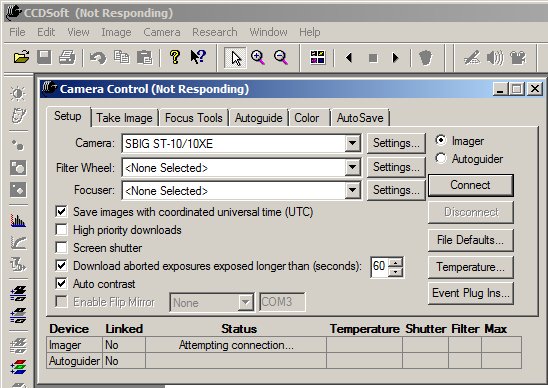
Task: Enable High priority downloads checkbox
Action: pos(61,230)
